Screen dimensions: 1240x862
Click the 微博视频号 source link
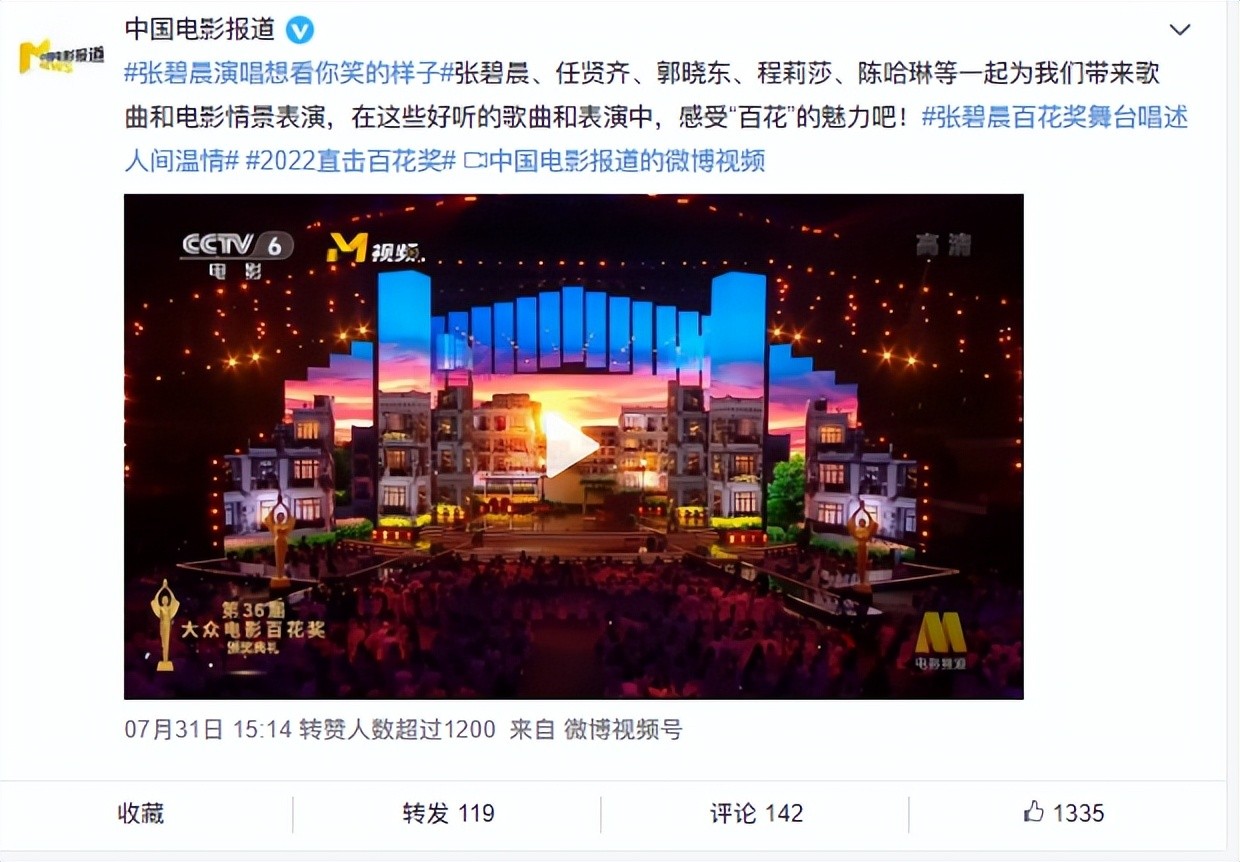click(623, 730)
